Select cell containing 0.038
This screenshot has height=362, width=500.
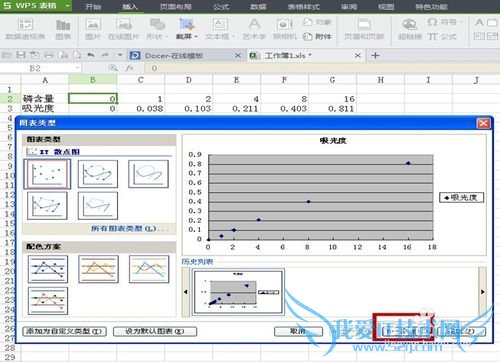[x=141, y=108]
